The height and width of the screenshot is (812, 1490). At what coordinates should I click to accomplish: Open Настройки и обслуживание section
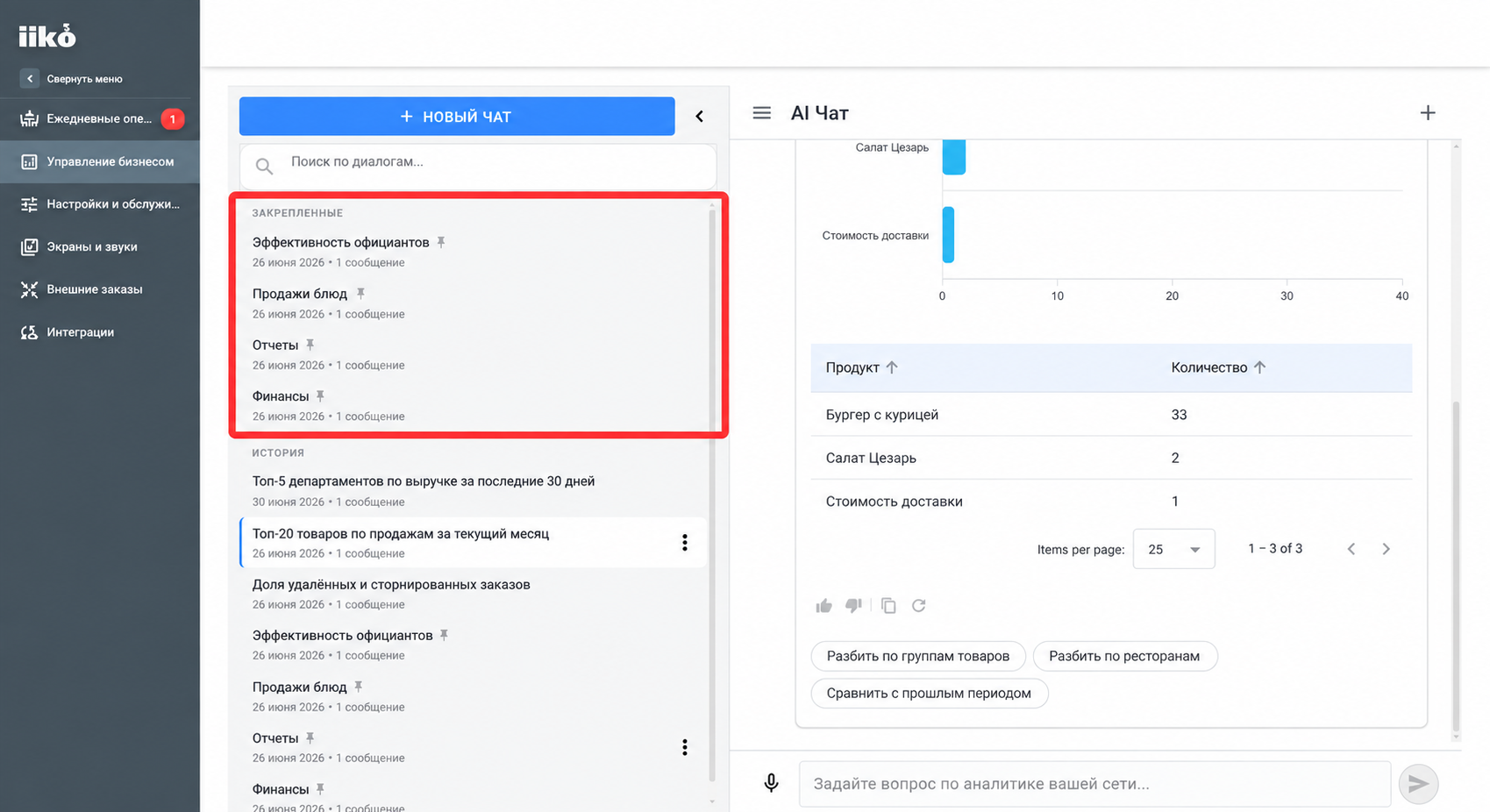100,204
